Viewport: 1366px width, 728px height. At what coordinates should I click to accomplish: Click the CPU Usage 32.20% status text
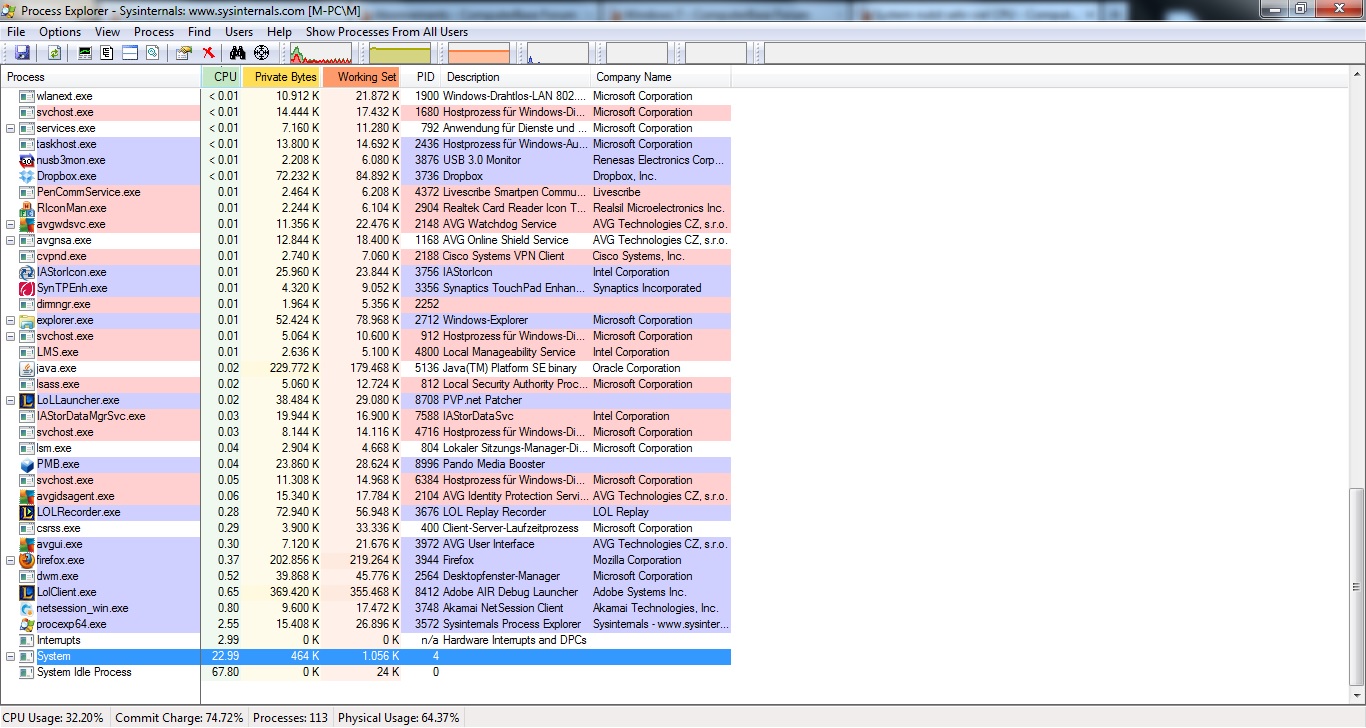[x=53, y=718]
